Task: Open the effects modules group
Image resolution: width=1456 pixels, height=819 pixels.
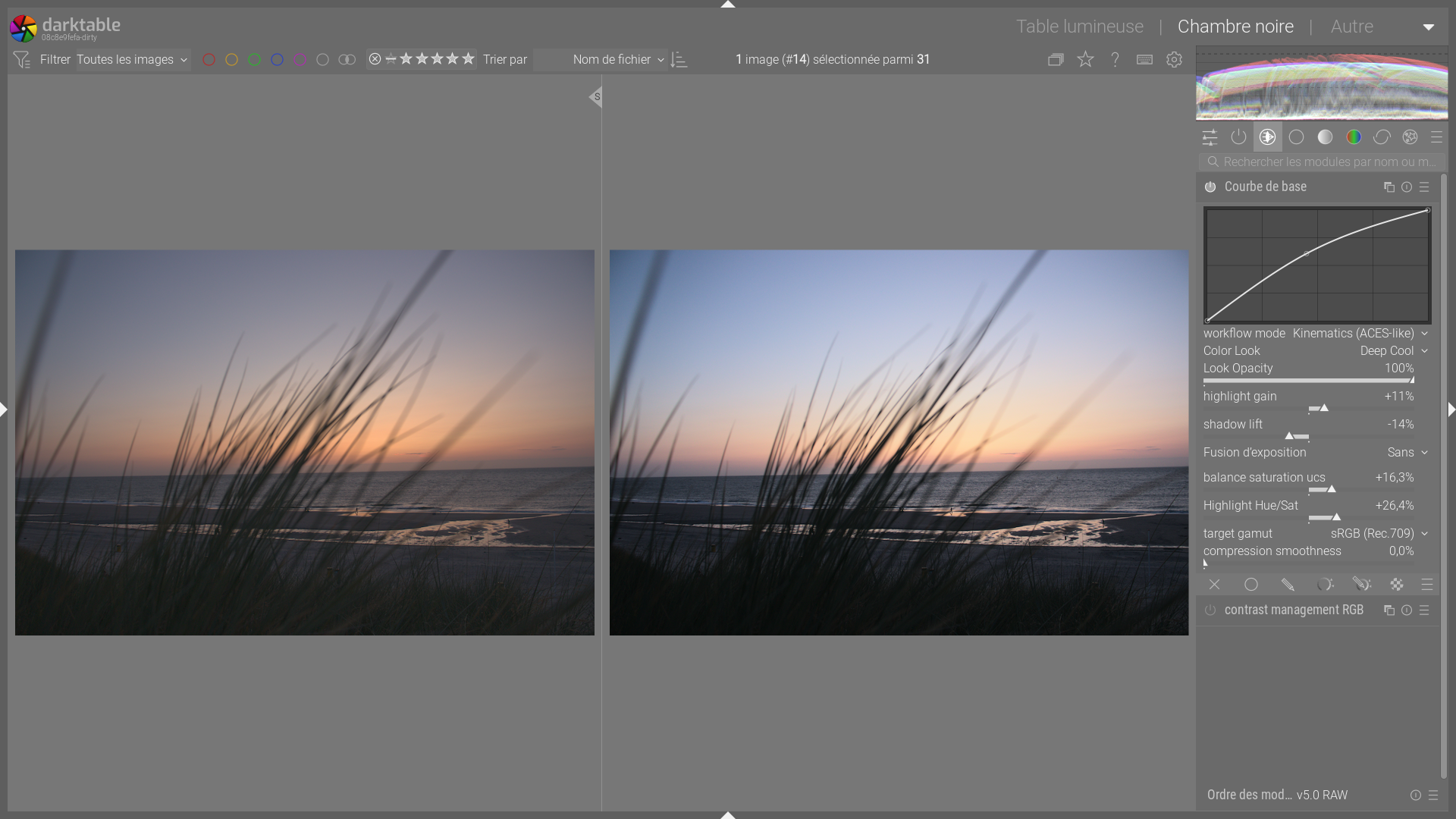Action: coord(1410,137)
